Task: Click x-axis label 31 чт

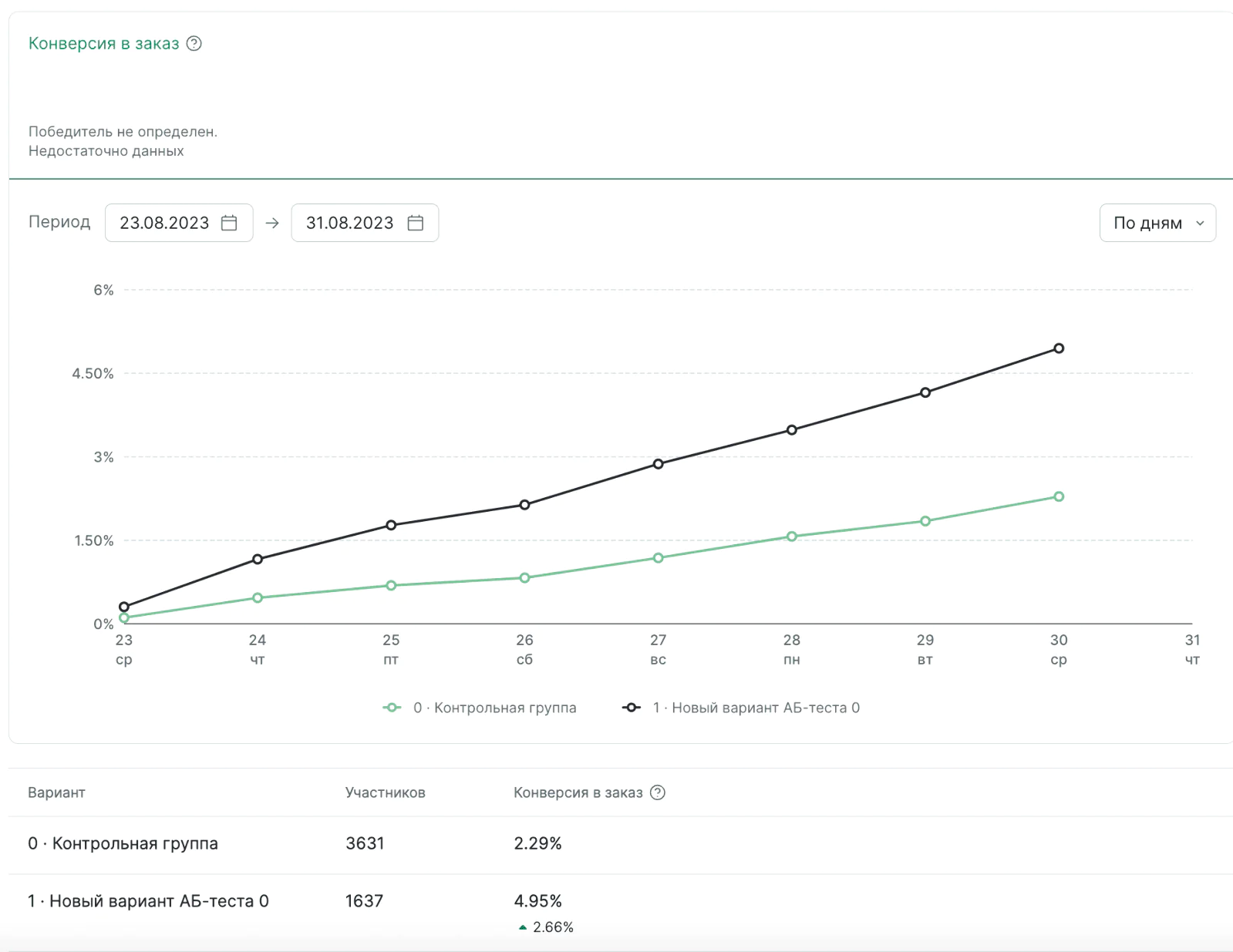Action: coord(1192,650)
